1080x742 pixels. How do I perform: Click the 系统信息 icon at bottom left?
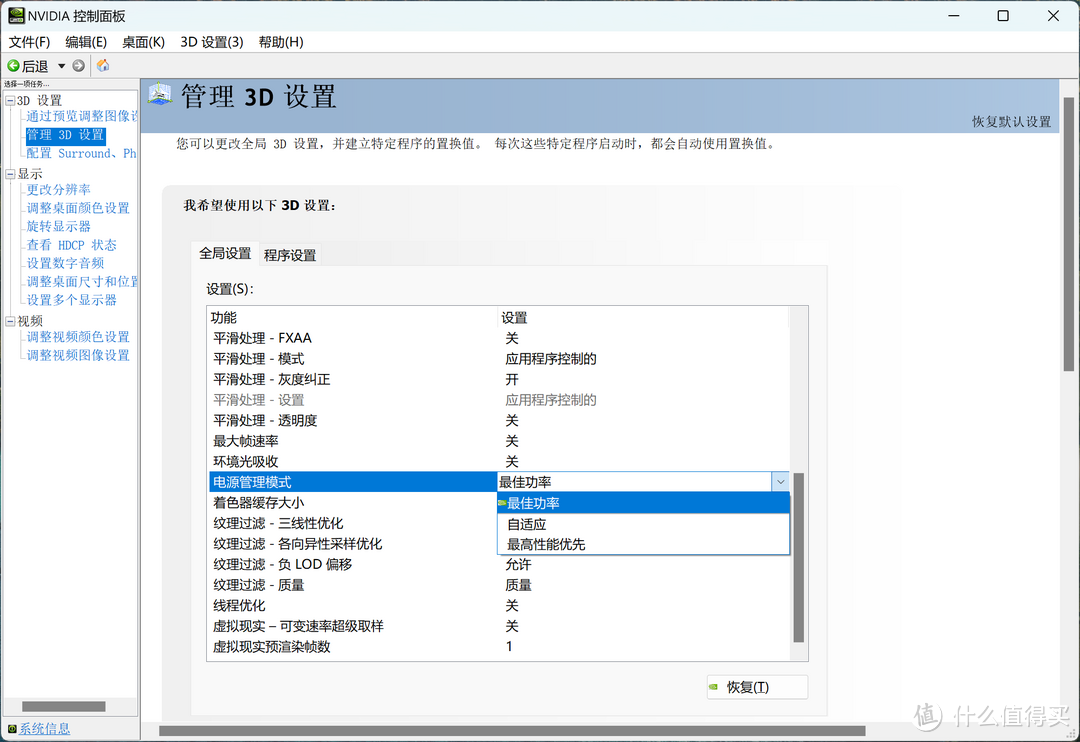click(12, 728)
